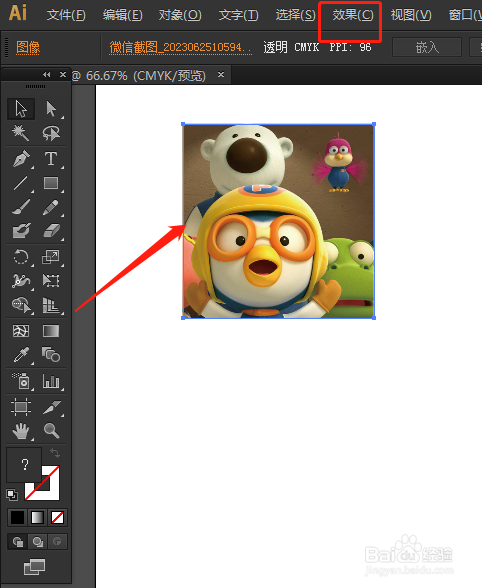Select the Artboard tool
Image resolution: width=482 pixels, height=588 pixels.
21,407
